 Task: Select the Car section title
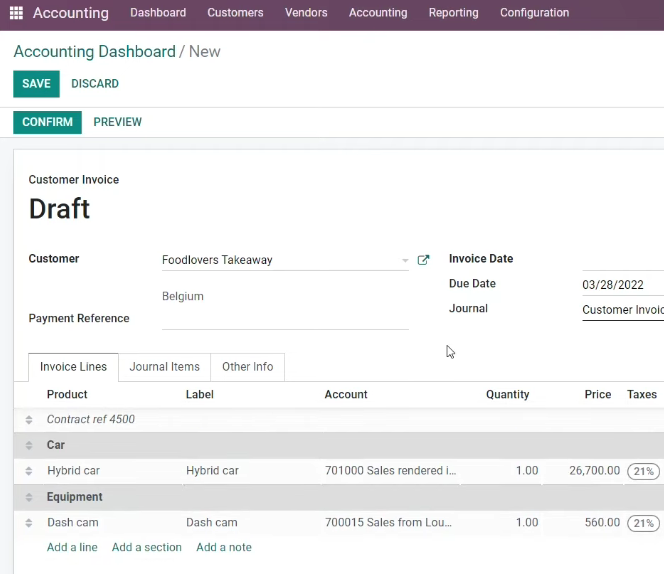point(55,445)
